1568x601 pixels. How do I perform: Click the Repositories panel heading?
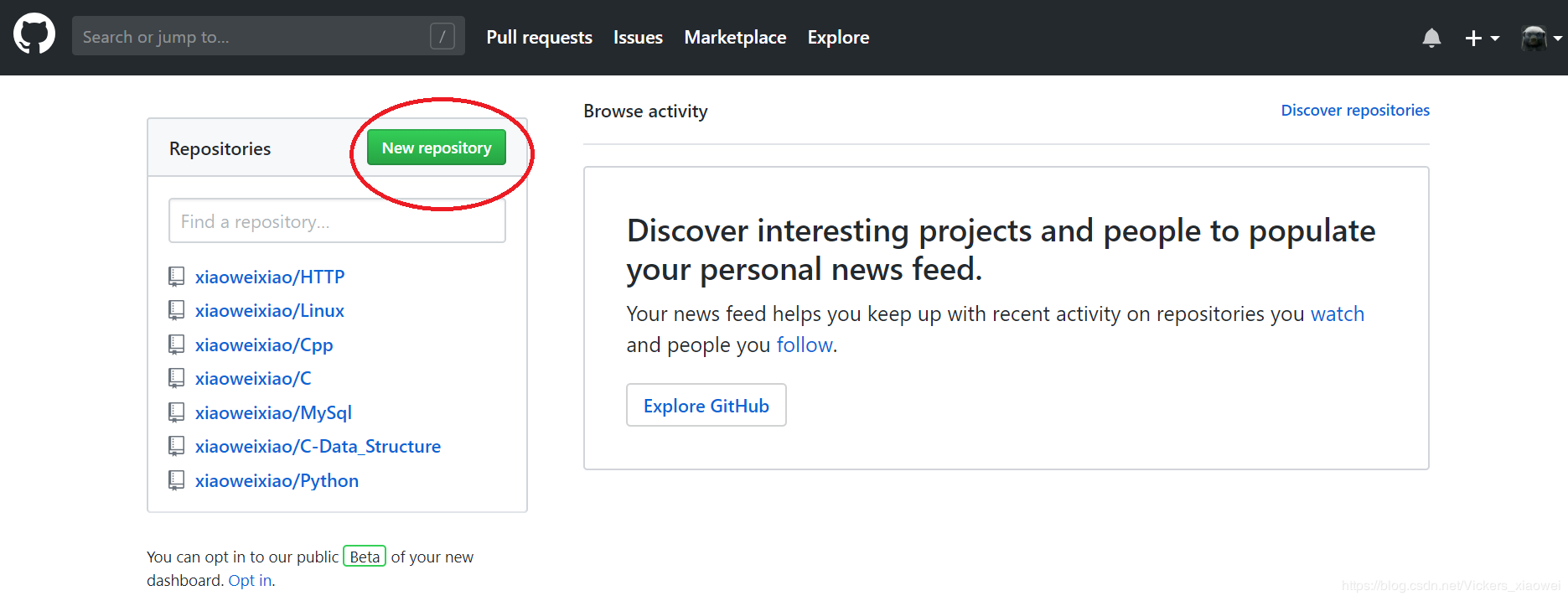[x=220, y=148]
